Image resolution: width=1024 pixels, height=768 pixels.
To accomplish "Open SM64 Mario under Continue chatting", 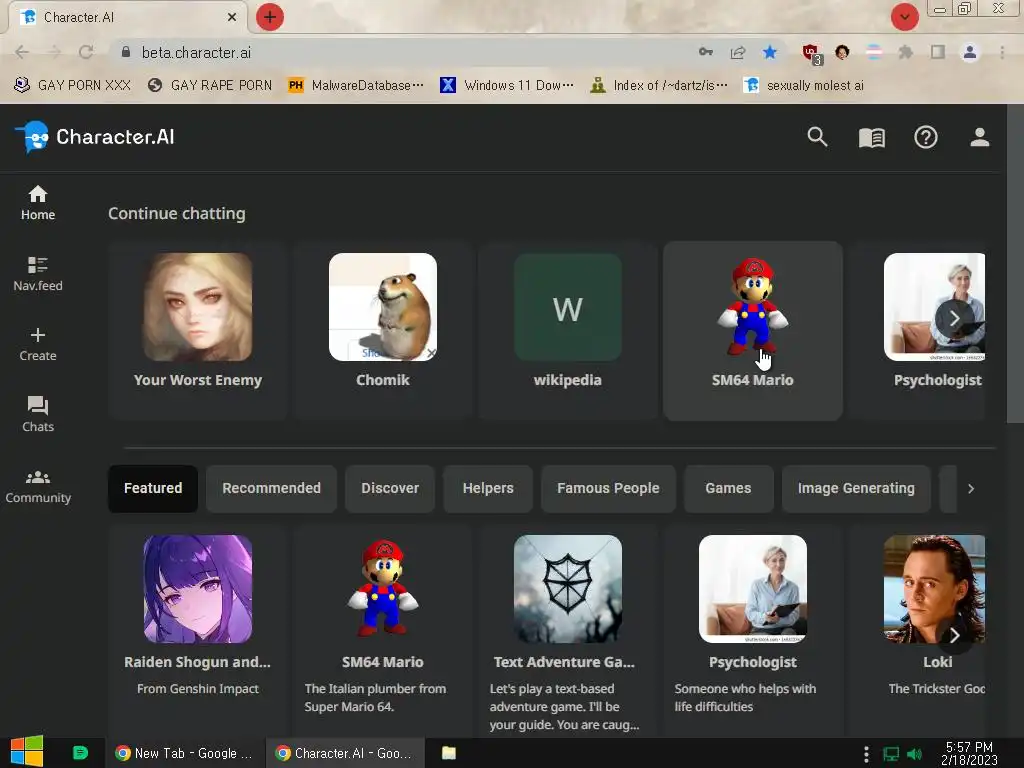I will [x=752, y=330].
